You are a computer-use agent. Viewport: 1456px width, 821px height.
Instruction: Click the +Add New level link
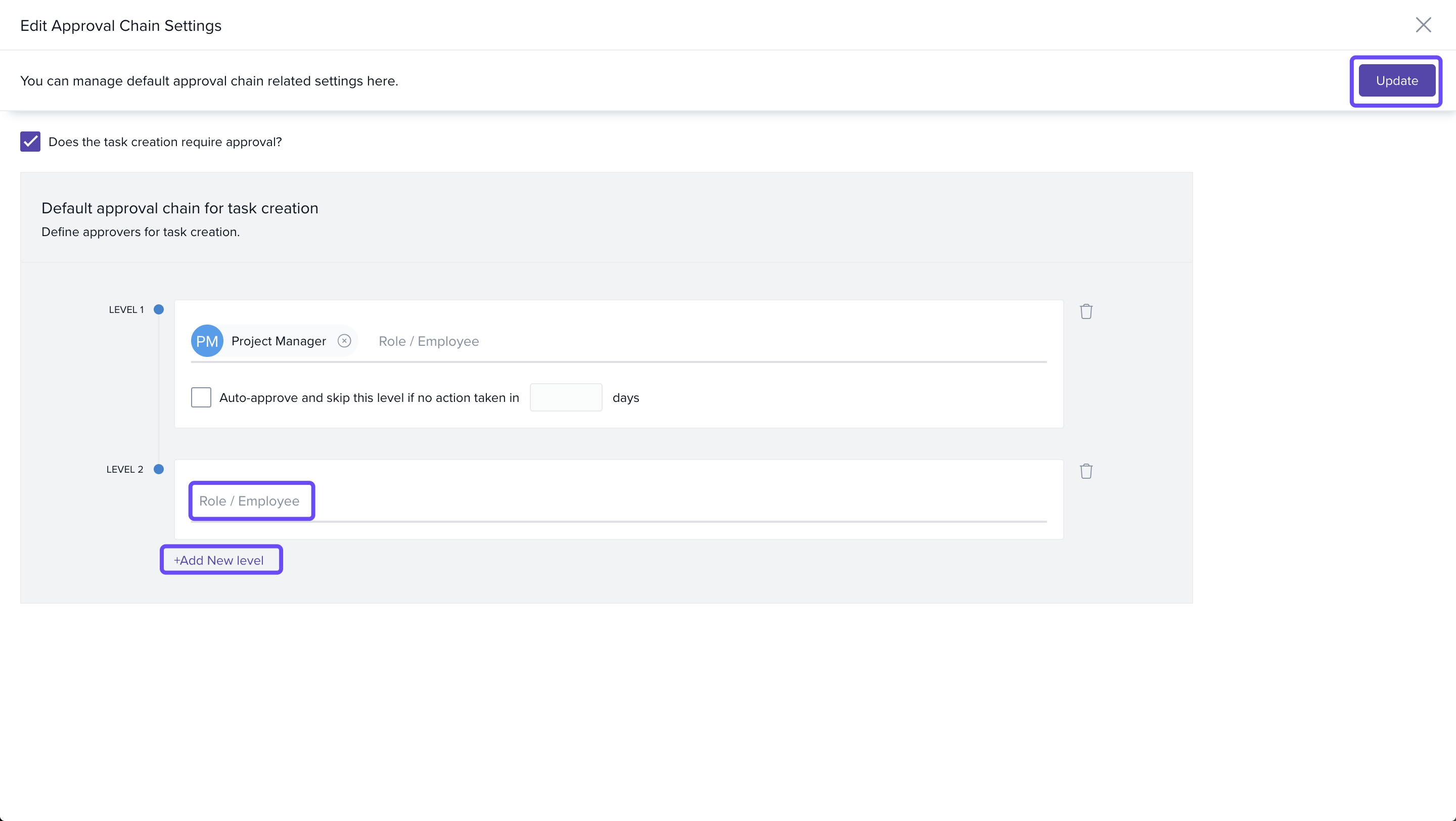[219, 560]
